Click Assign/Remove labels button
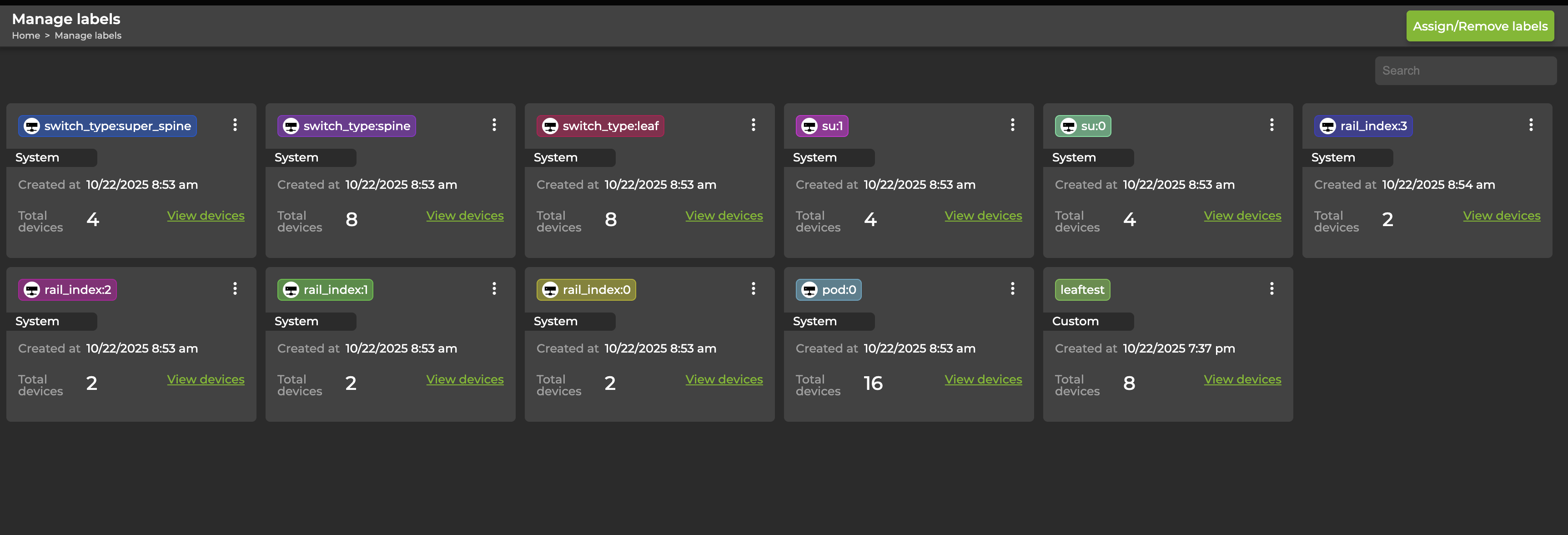Viewport: 1568px width, 535px height. (x=1480, y=26)
